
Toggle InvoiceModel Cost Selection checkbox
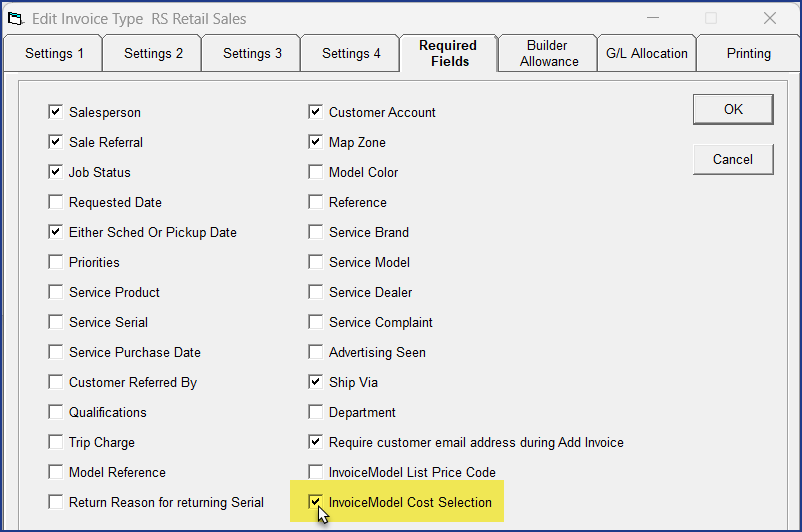315,502
